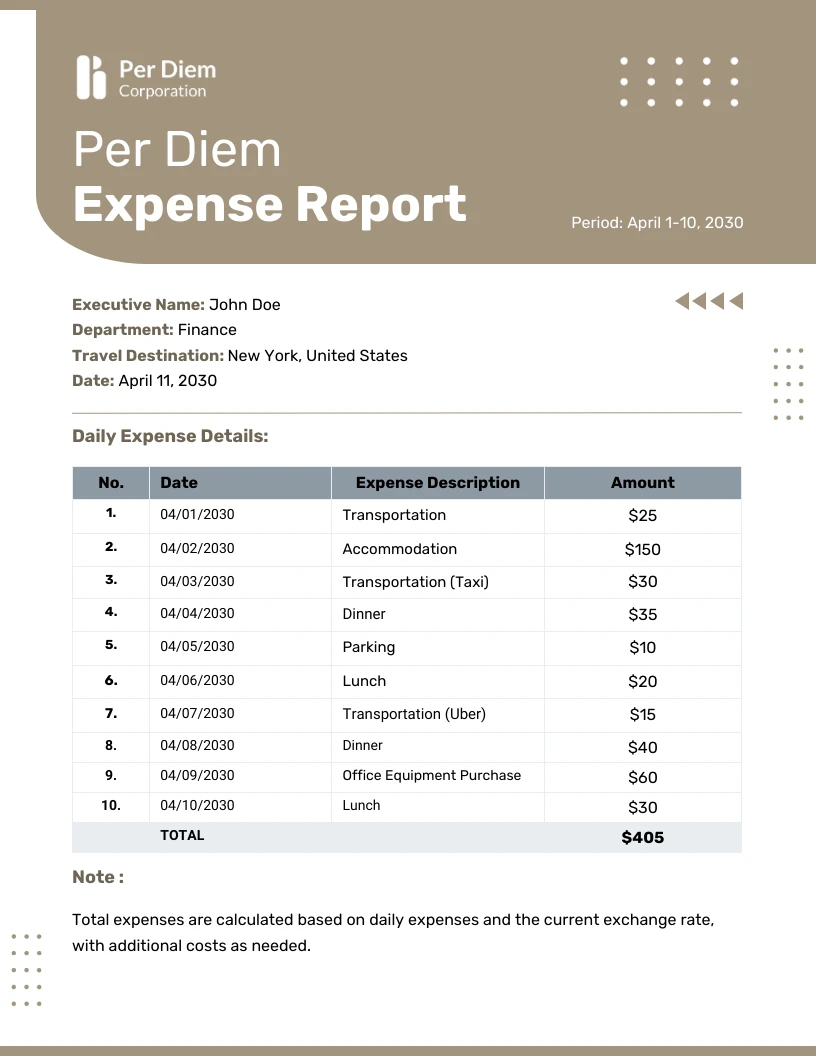Click the Per Diem Corporation logo icon
Screen dimensions: 816x1056
tap(91, 77)
